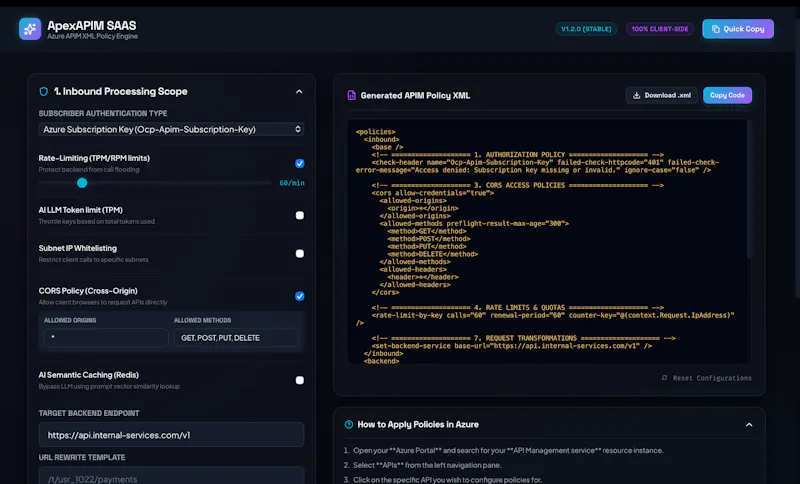800x484 pixels.
Task: Enable AI LLM Token limit checkbox
Action: [x=299, y=215]
